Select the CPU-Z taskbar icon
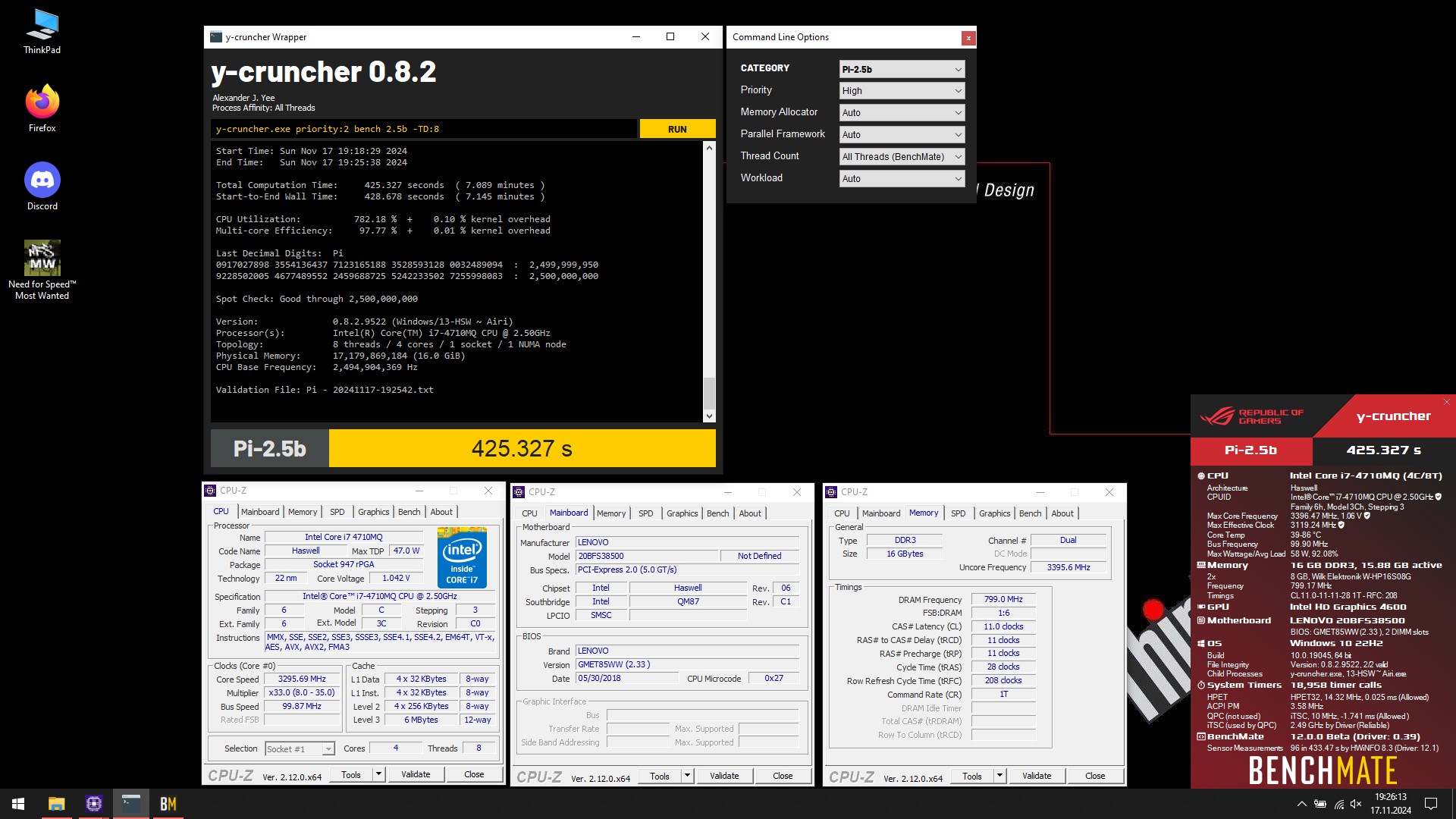This screenshot has width=1456, height=819. (x=94, y=804)
